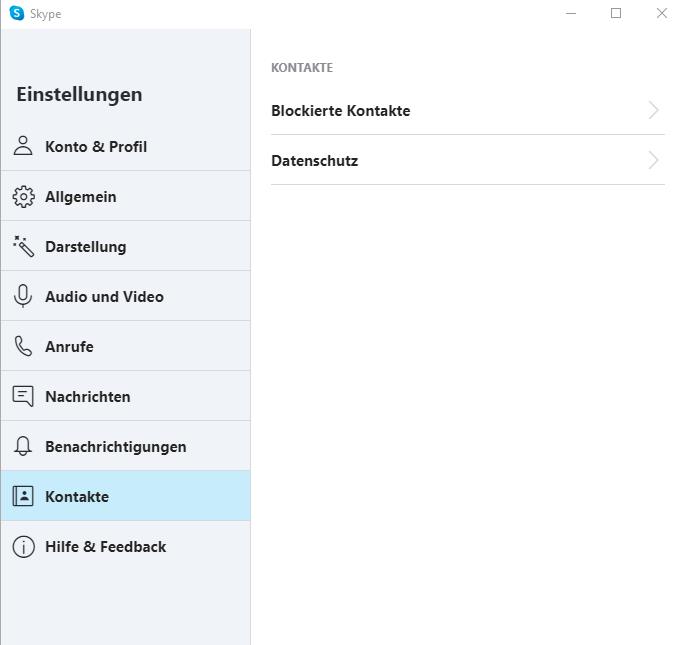Expand the chevron next to Datenschutz
The image size is (682, 645).
(653, 160)
